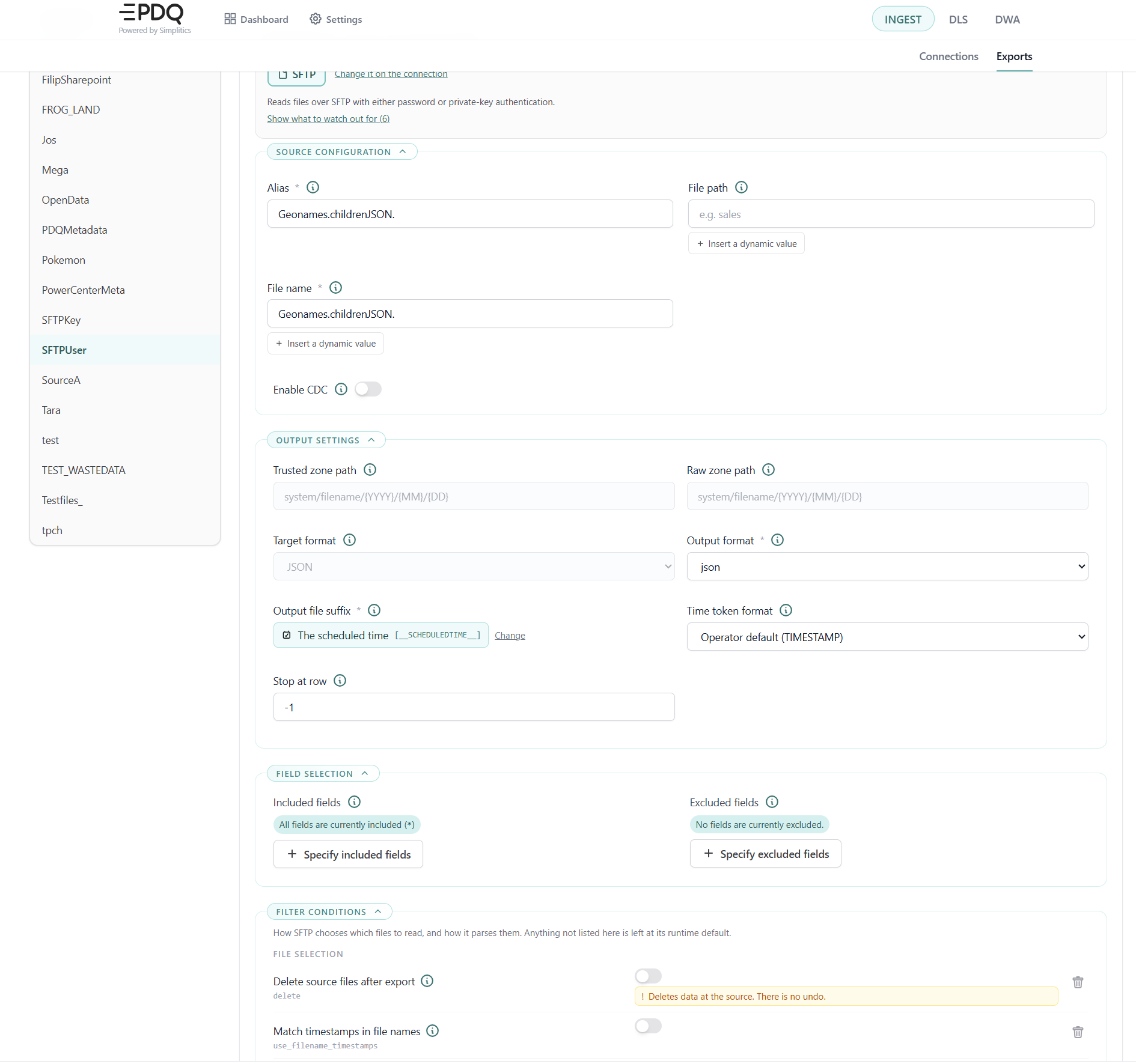
Task: Click the Output file suffix info icon
Action: 374,610
